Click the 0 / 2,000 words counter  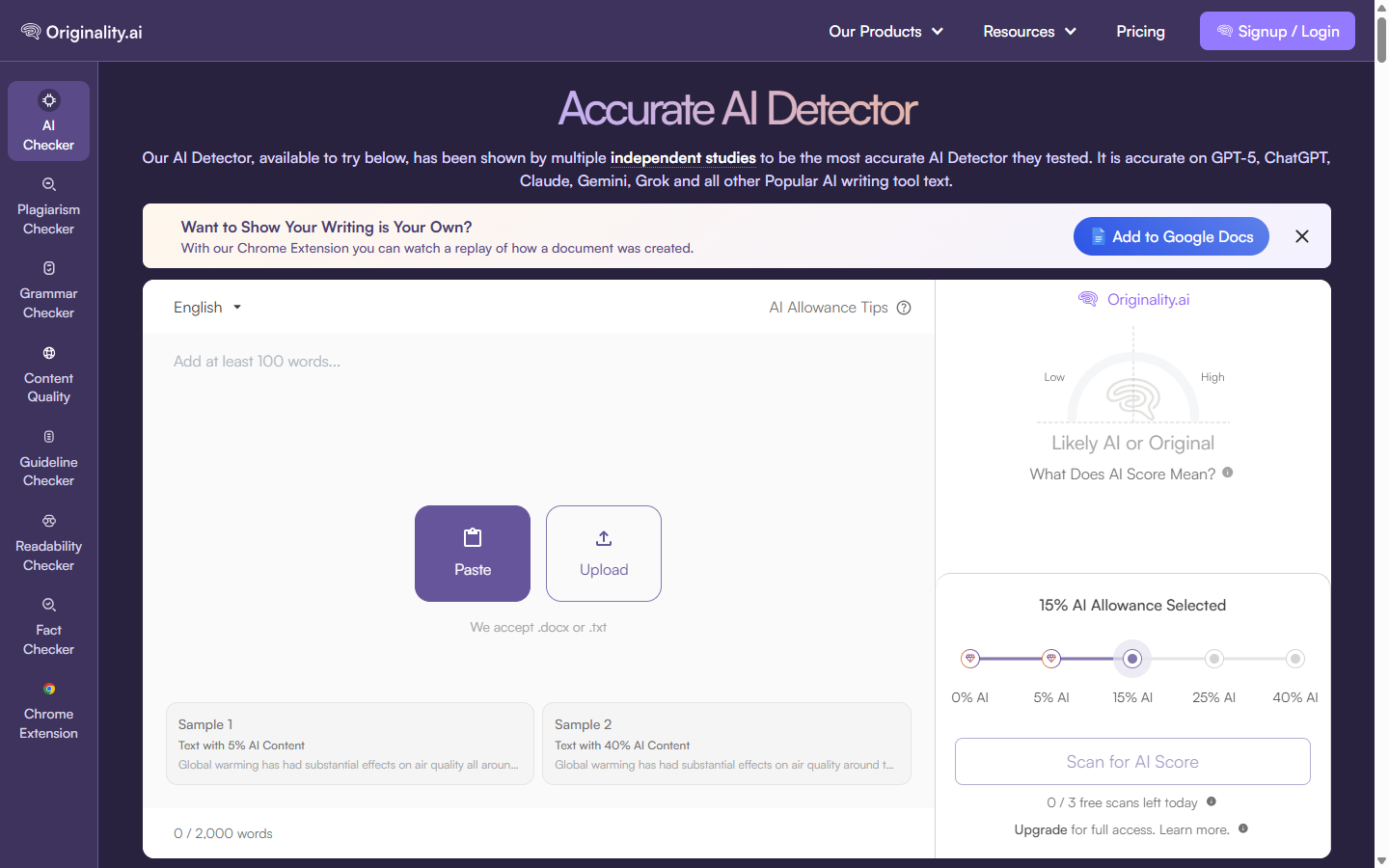click(223, 833)
